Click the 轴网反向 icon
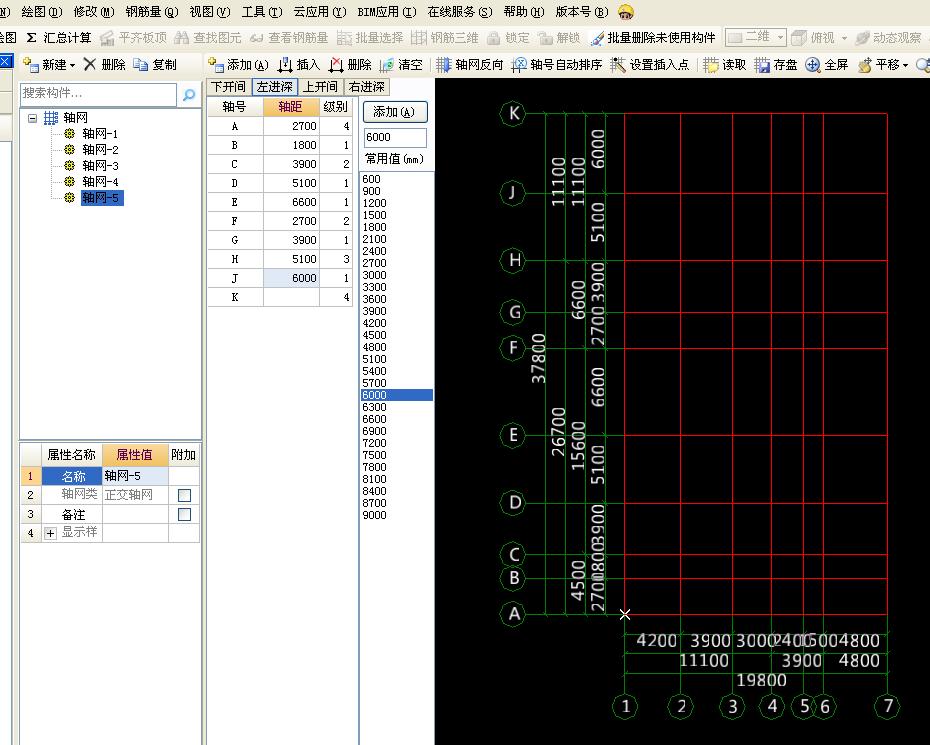The image size is (930, 745). point(444,64)
